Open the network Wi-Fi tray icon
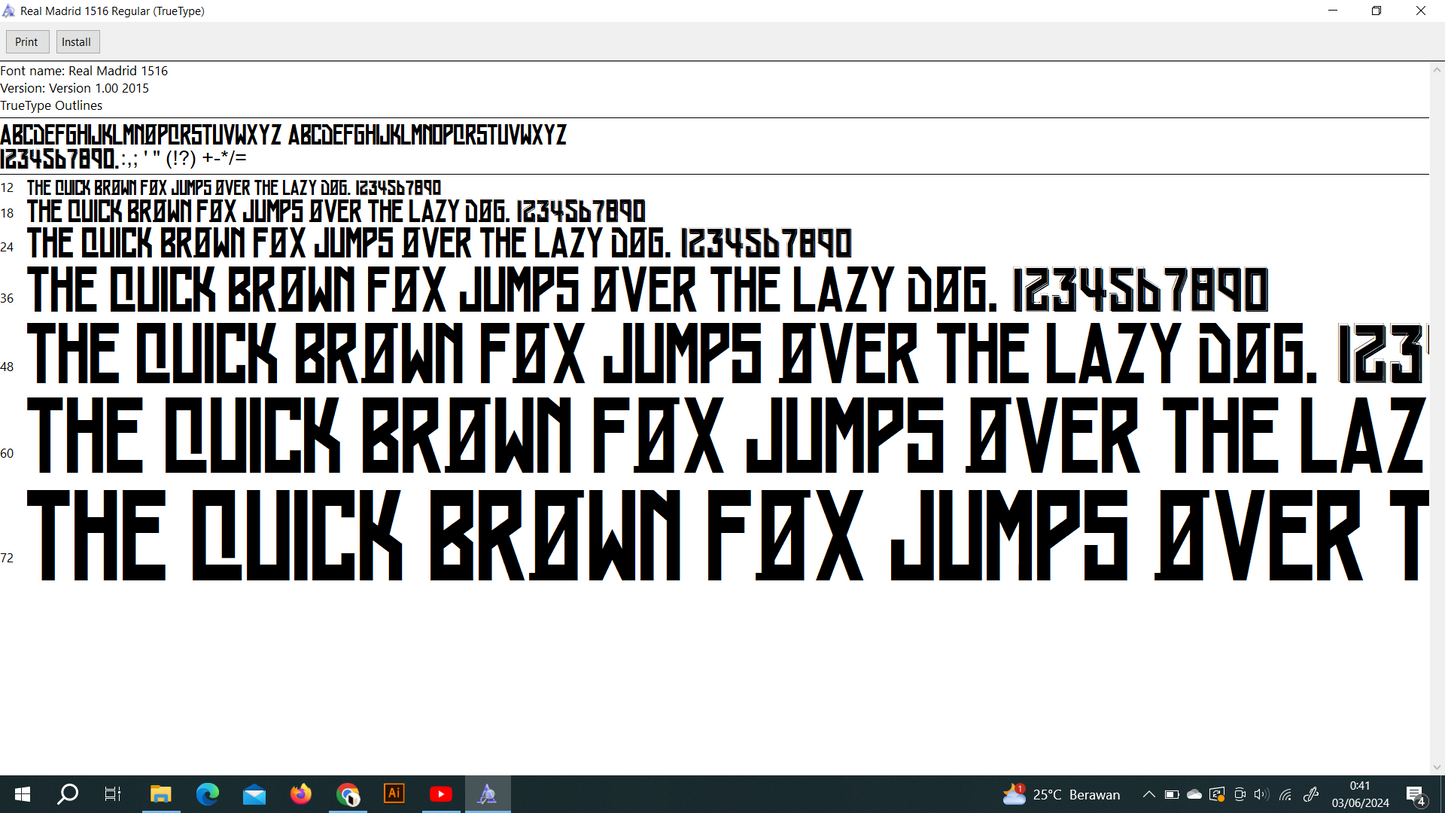The width and height of the screenshot is (1445, 813). pos(1286,795)
